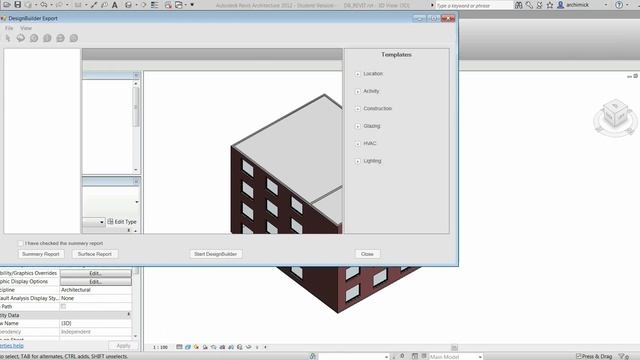Click the Help question mark icon
640x360 pixels.
click(619, 5)
